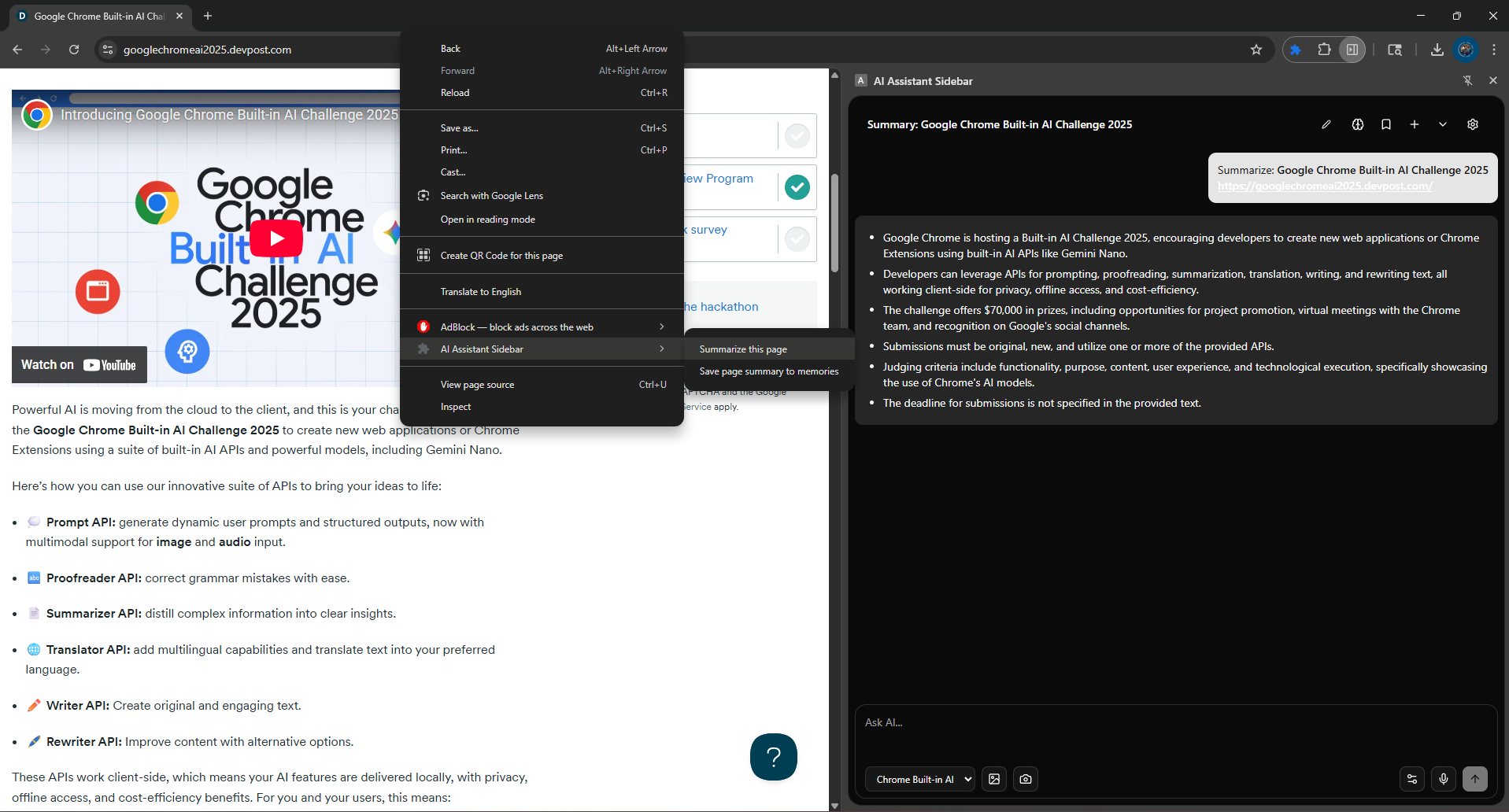Click the bookmark icon in sidebar header
Image resolution: width=1509 pixels, height=812 pixels.
pos(1386,124)
